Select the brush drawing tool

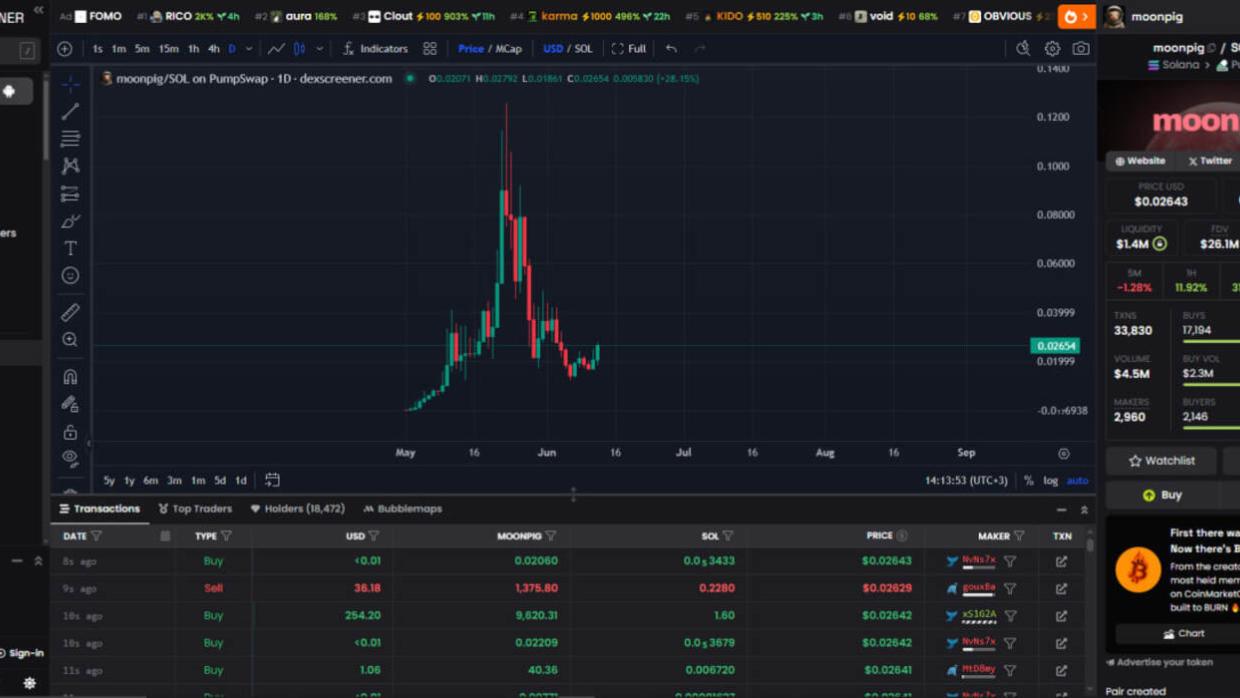[70, 221]
